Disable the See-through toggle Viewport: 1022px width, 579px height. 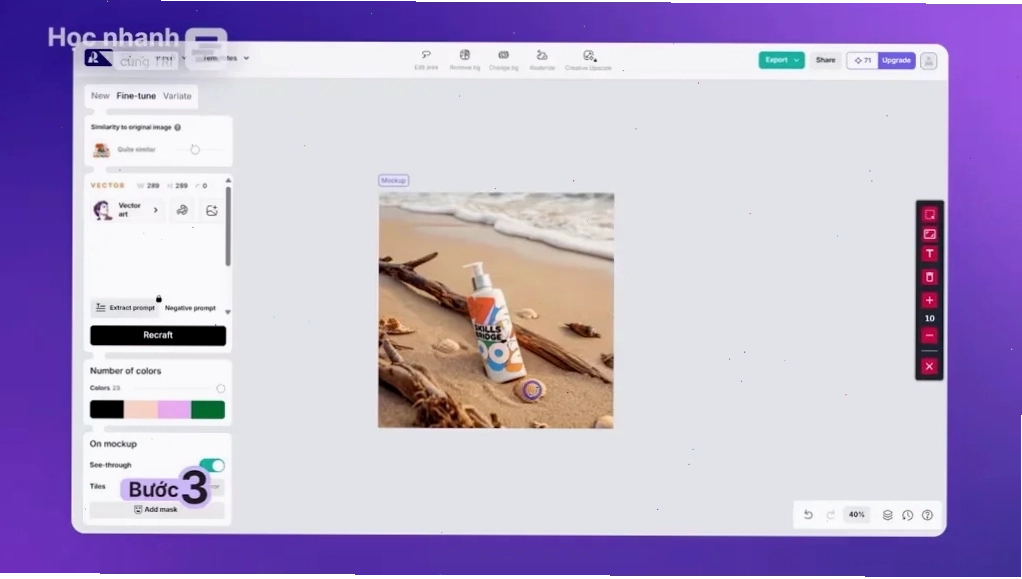coord(212,465)
